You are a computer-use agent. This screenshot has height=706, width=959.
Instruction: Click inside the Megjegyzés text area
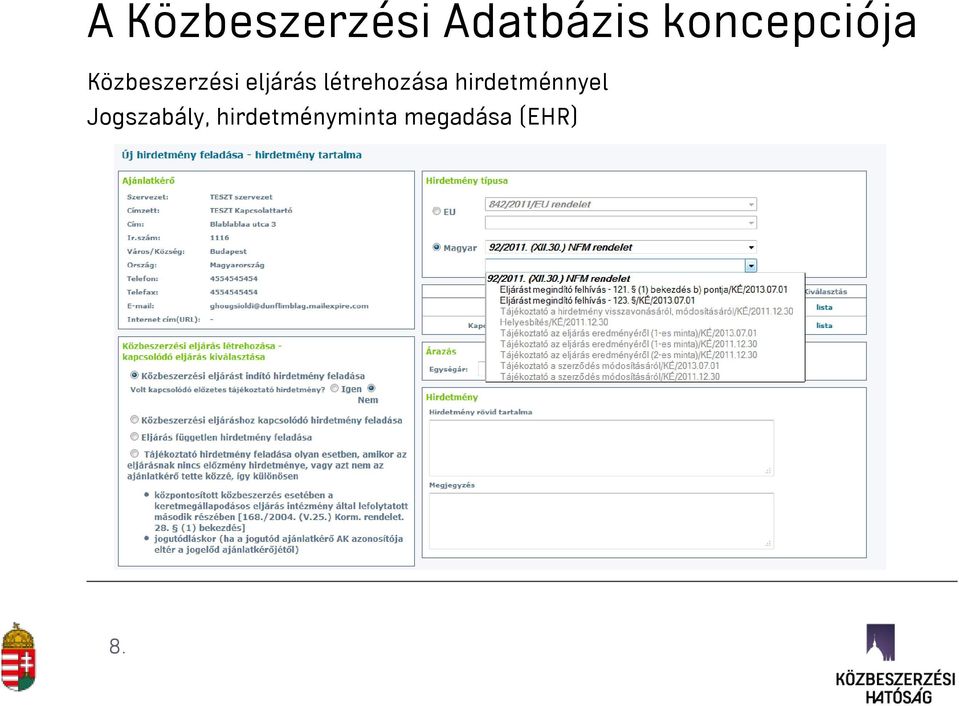tap(601, 520)
